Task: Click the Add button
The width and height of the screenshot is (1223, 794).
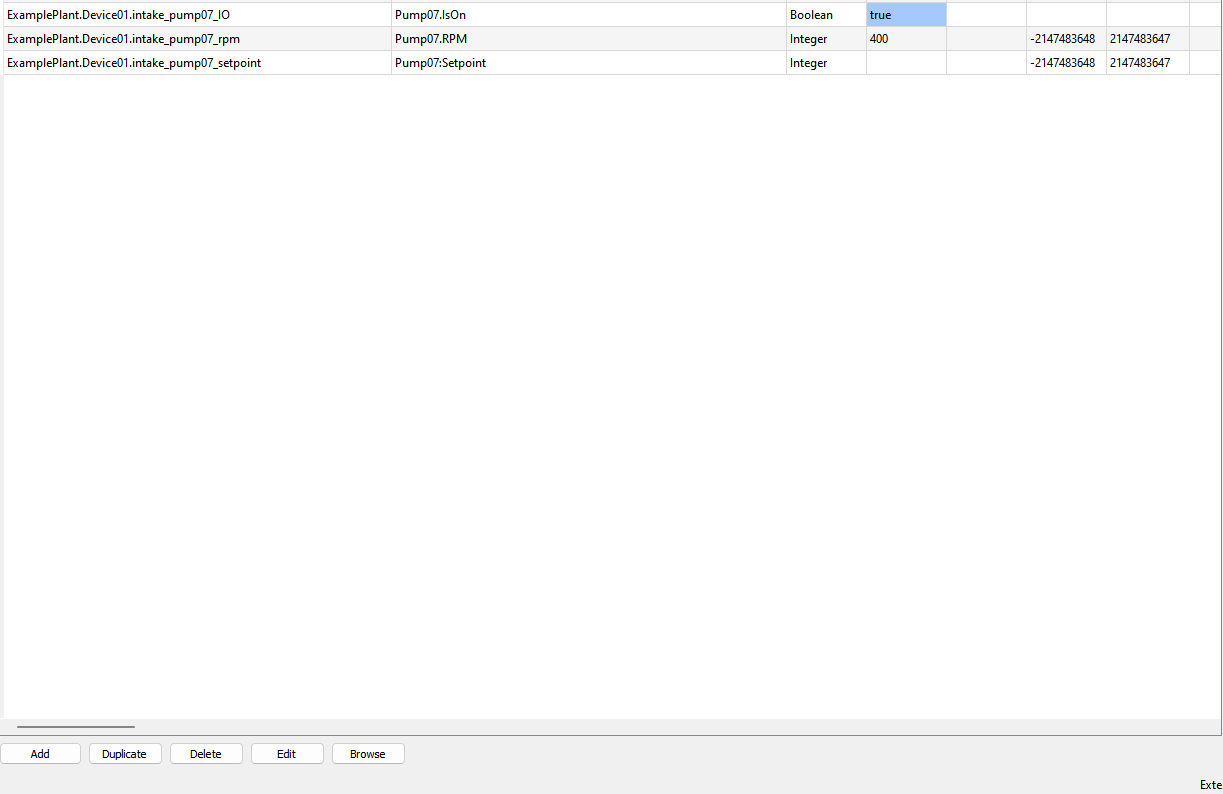Action: click(x=40, y=754)
